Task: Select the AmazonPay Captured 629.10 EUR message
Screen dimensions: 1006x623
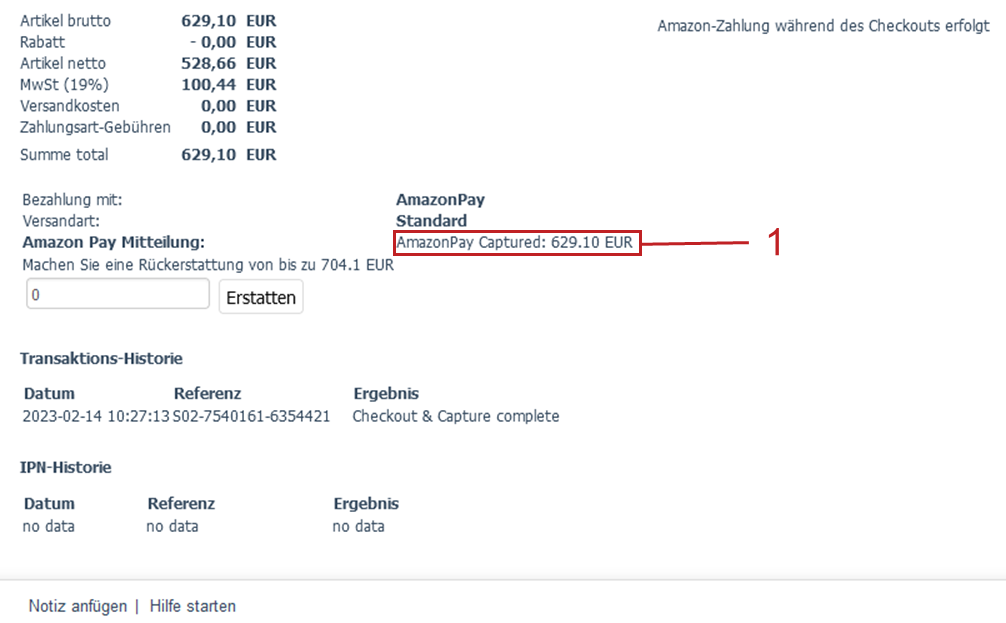Action: coord(515,242)
